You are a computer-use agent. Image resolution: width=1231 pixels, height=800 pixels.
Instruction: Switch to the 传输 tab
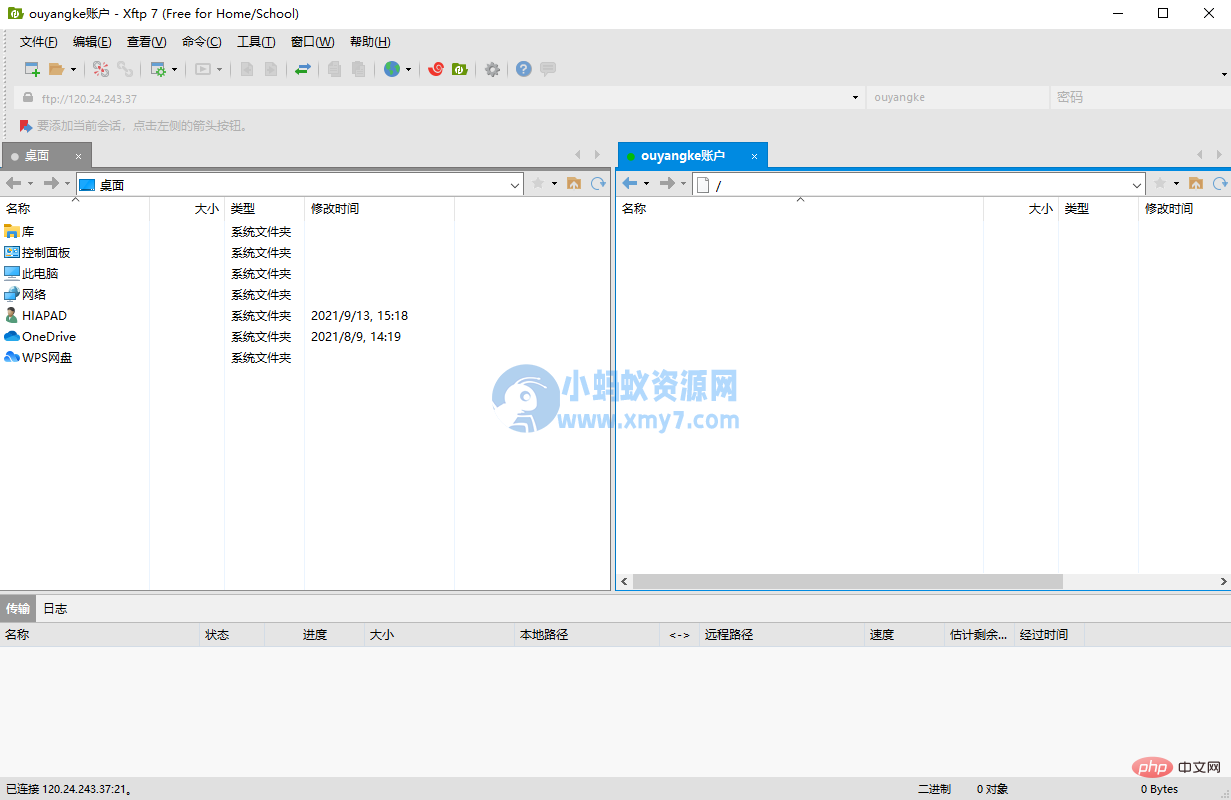pos(18,608)
